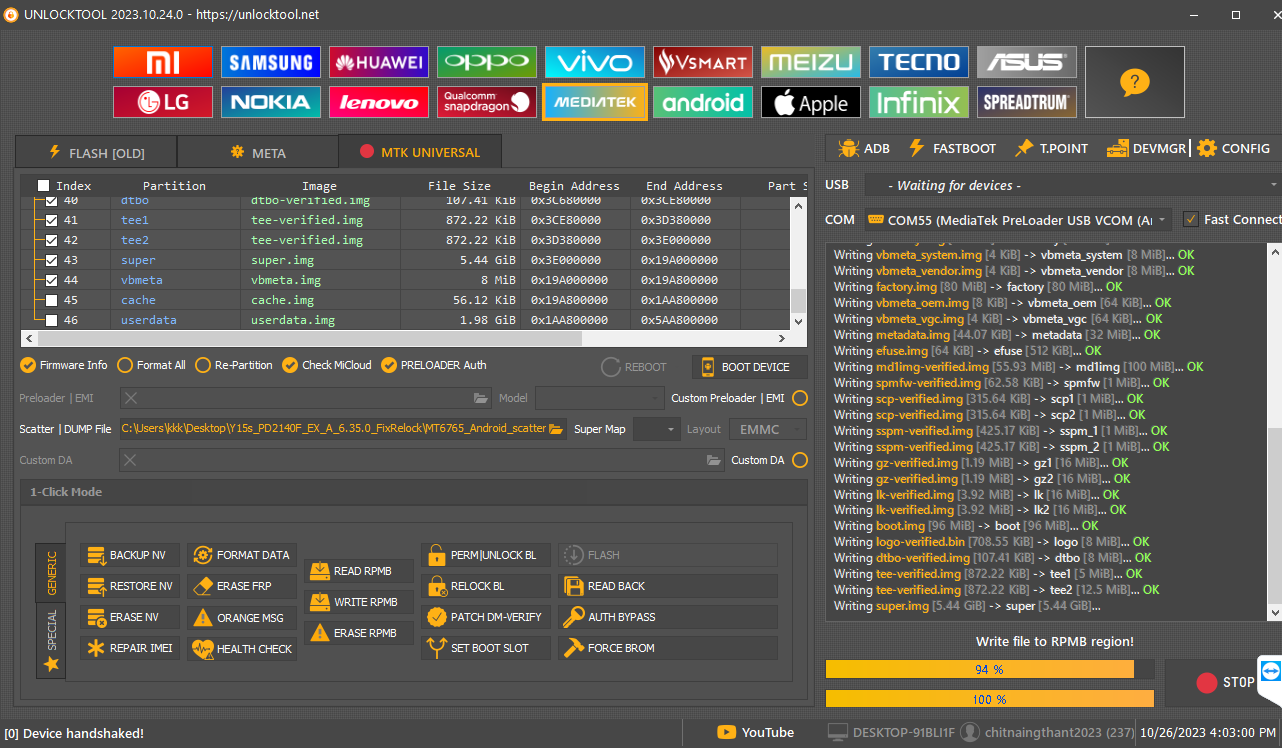The width and height of the screenshot is (1282, 748).
Task: Pick the Infinix brand tile
Action: pyautogui.click(x=919, y=102)
